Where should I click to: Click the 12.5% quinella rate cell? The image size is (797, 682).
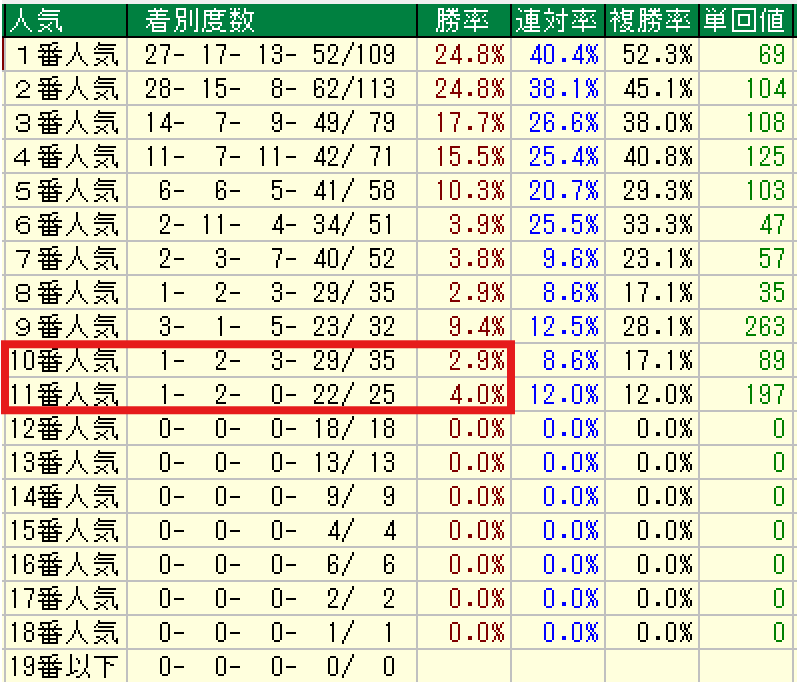click(x=558, y=327)
